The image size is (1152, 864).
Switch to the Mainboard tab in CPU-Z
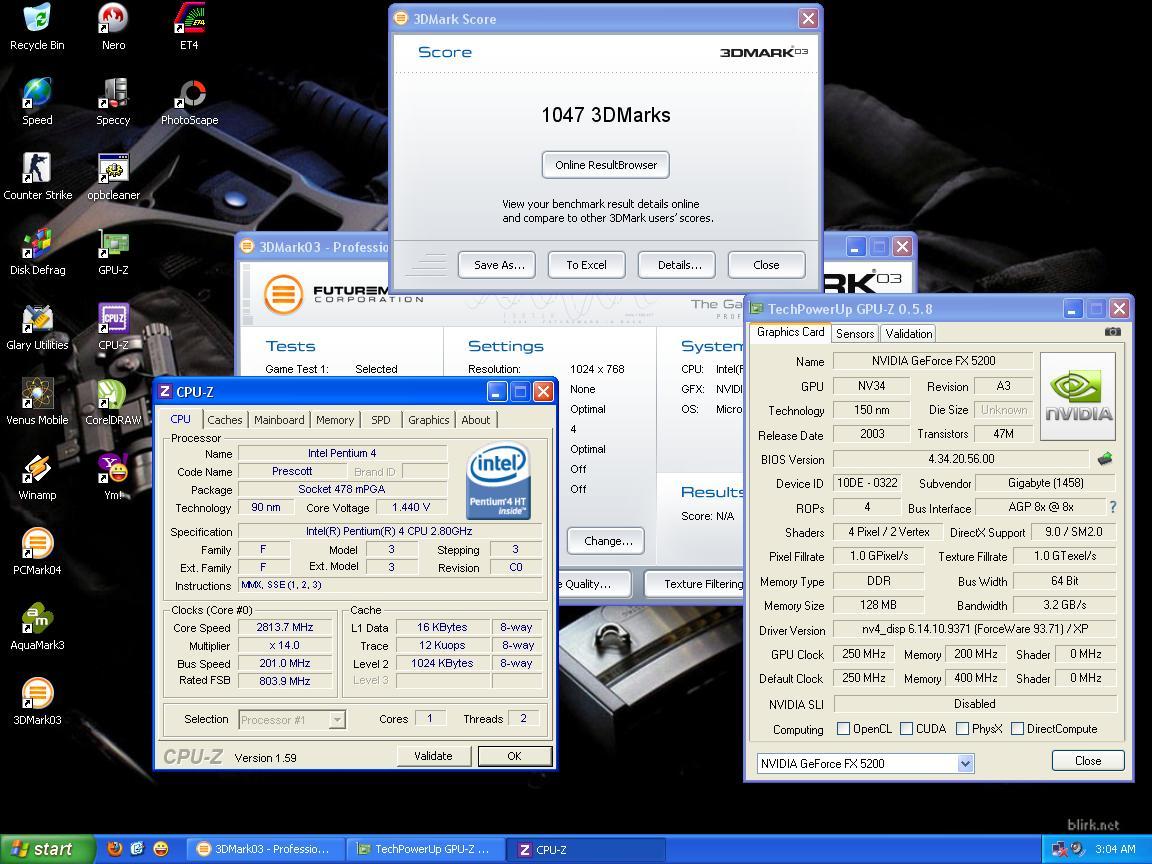pyautogui.click(x=279, y=420)
